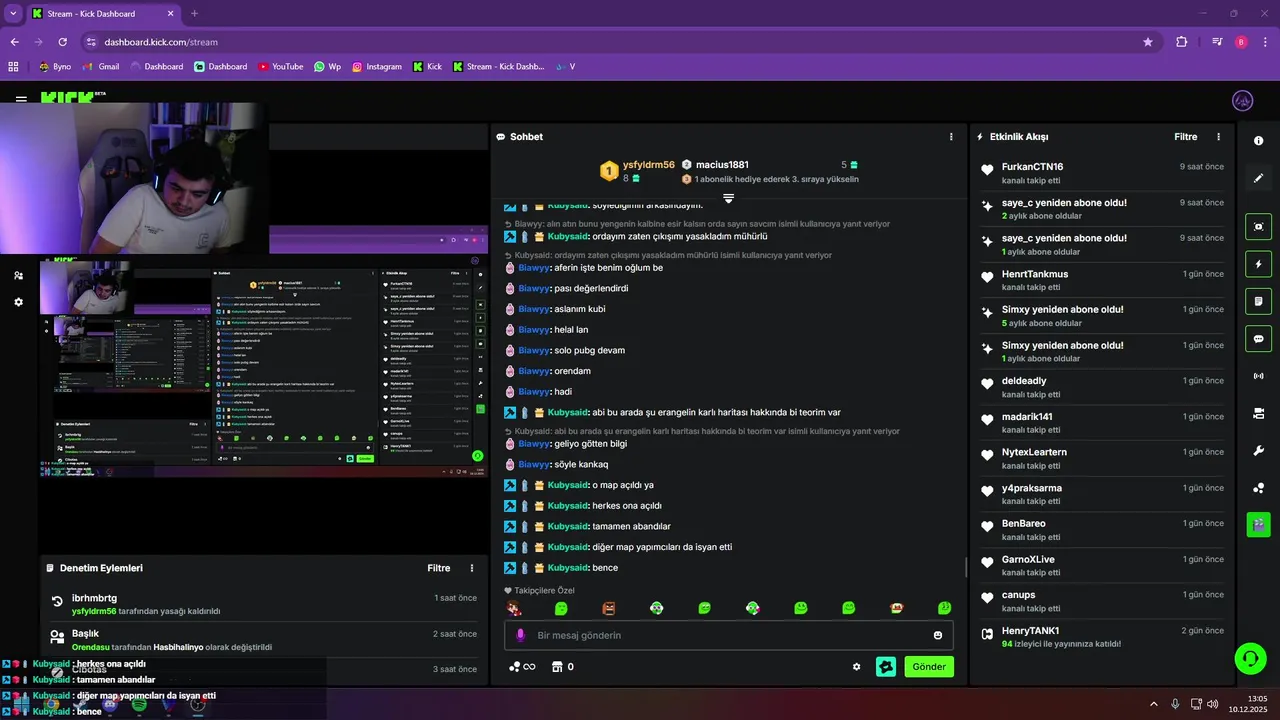Bookmark page with the star icon

pos(1148,42)
